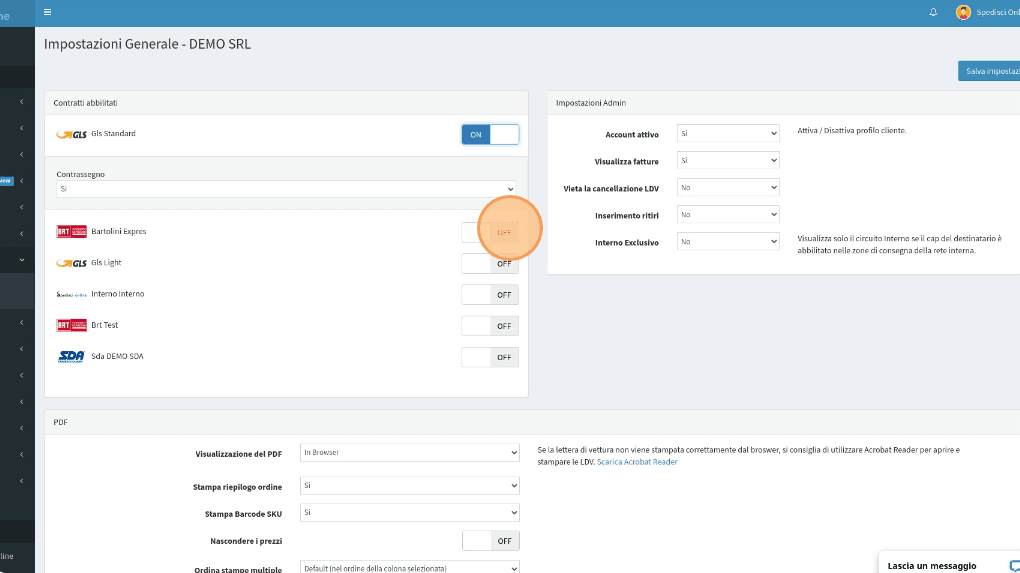This screenshot has height=573, width=1020.
Task: Turn off the Gls Standard contract toggle
Action: 490,134
